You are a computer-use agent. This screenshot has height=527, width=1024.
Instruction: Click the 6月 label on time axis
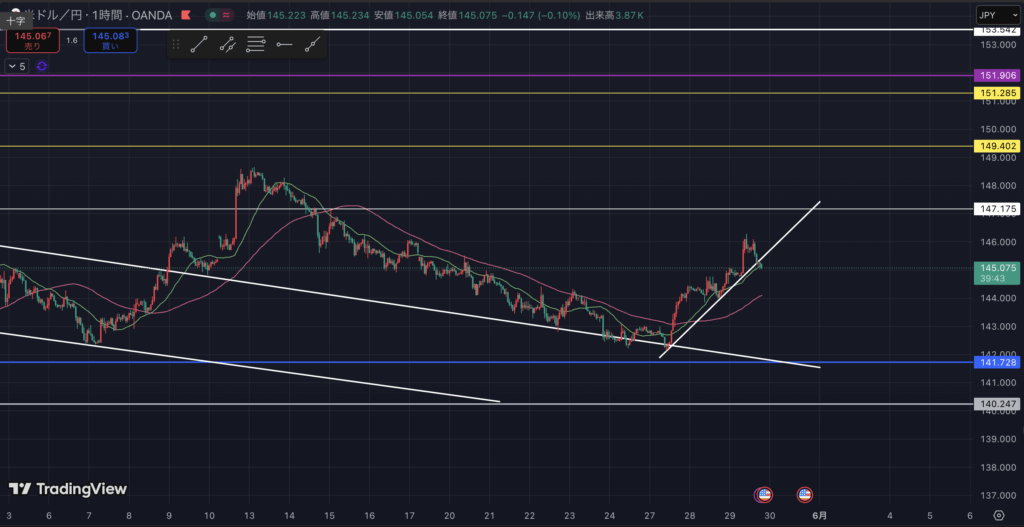[820, 515]
